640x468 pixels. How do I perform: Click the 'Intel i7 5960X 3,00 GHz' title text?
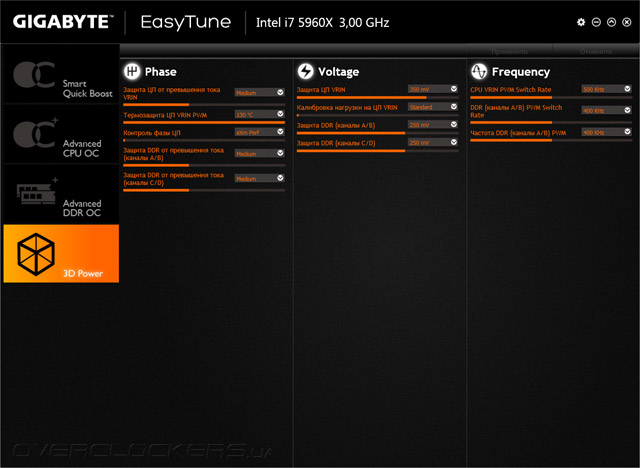click(322, 22)
